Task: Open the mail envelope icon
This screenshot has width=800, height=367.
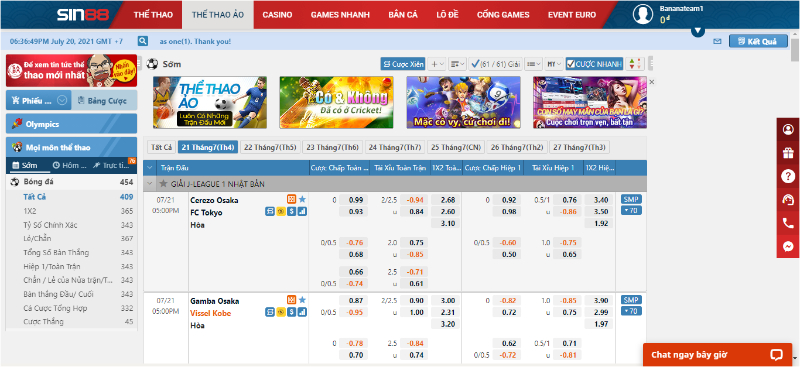Action: [717, 42]
